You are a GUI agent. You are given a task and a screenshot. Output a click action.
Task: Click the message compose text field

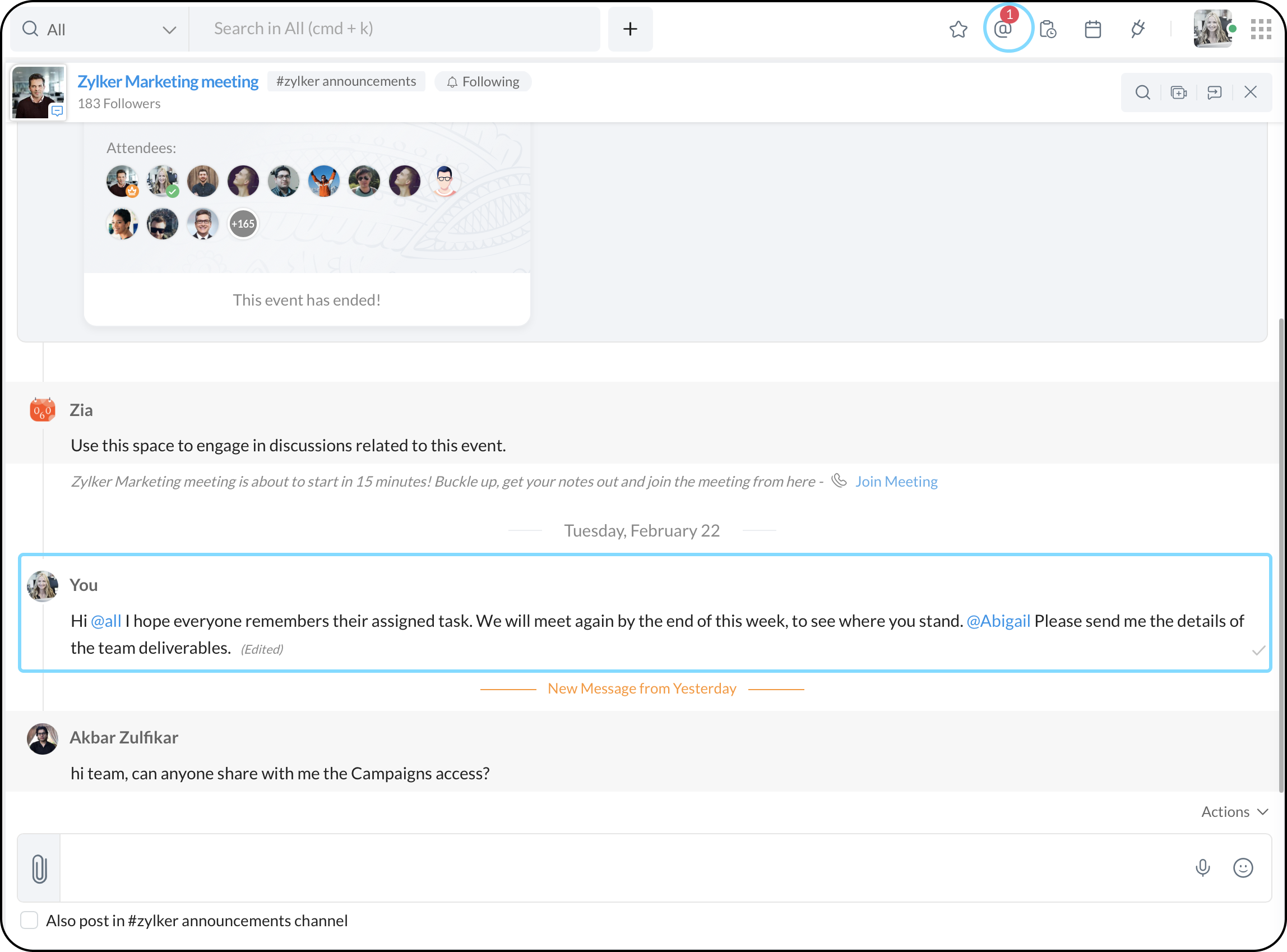(x=622, y=867)
